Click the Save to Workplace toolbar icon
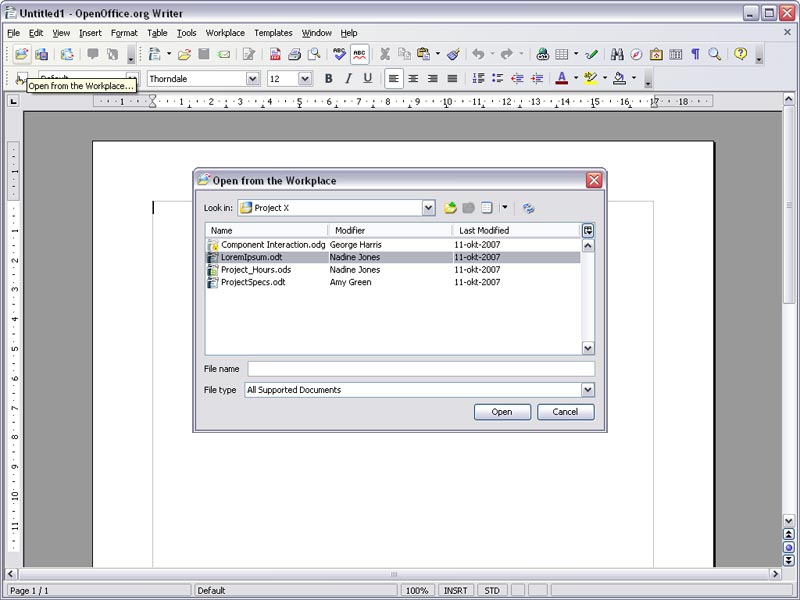 click(42, 54)
